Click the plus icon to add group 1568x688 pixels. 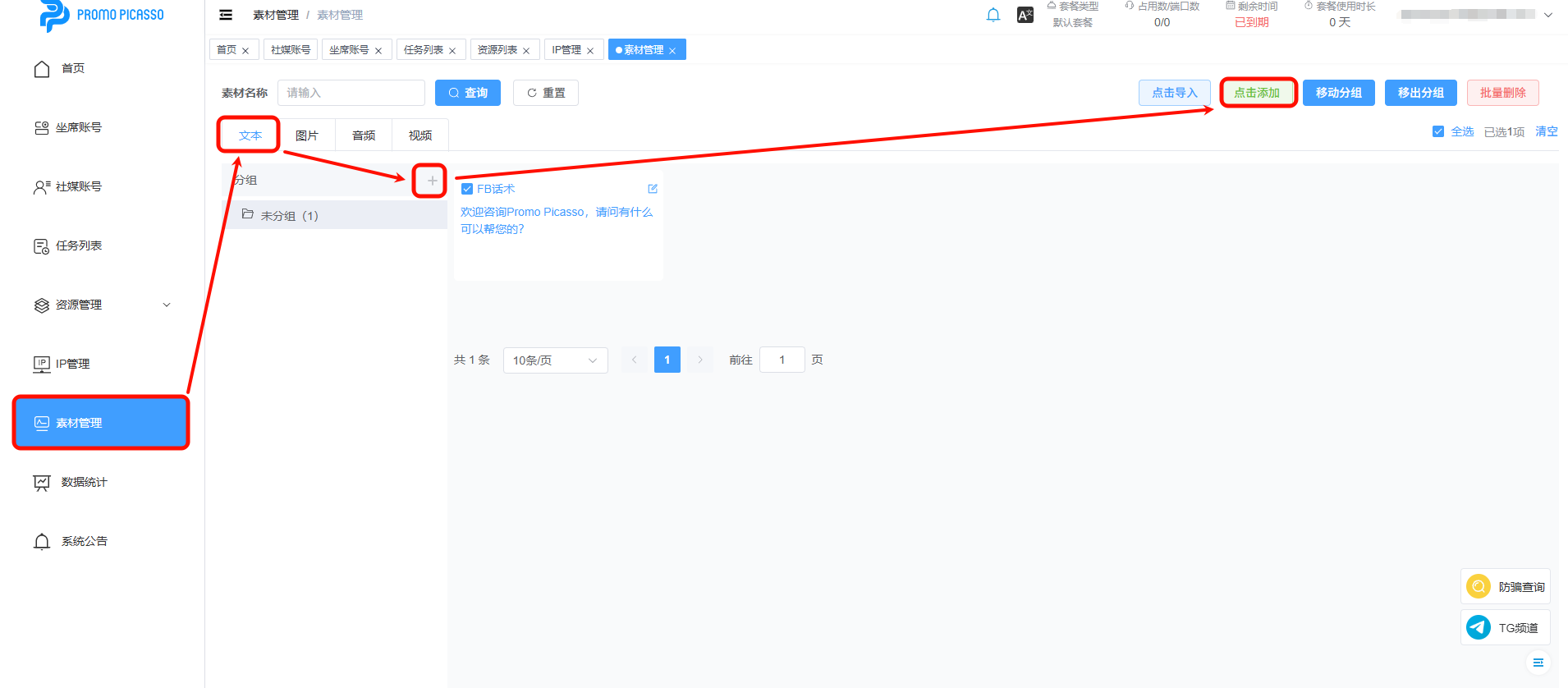432,181
